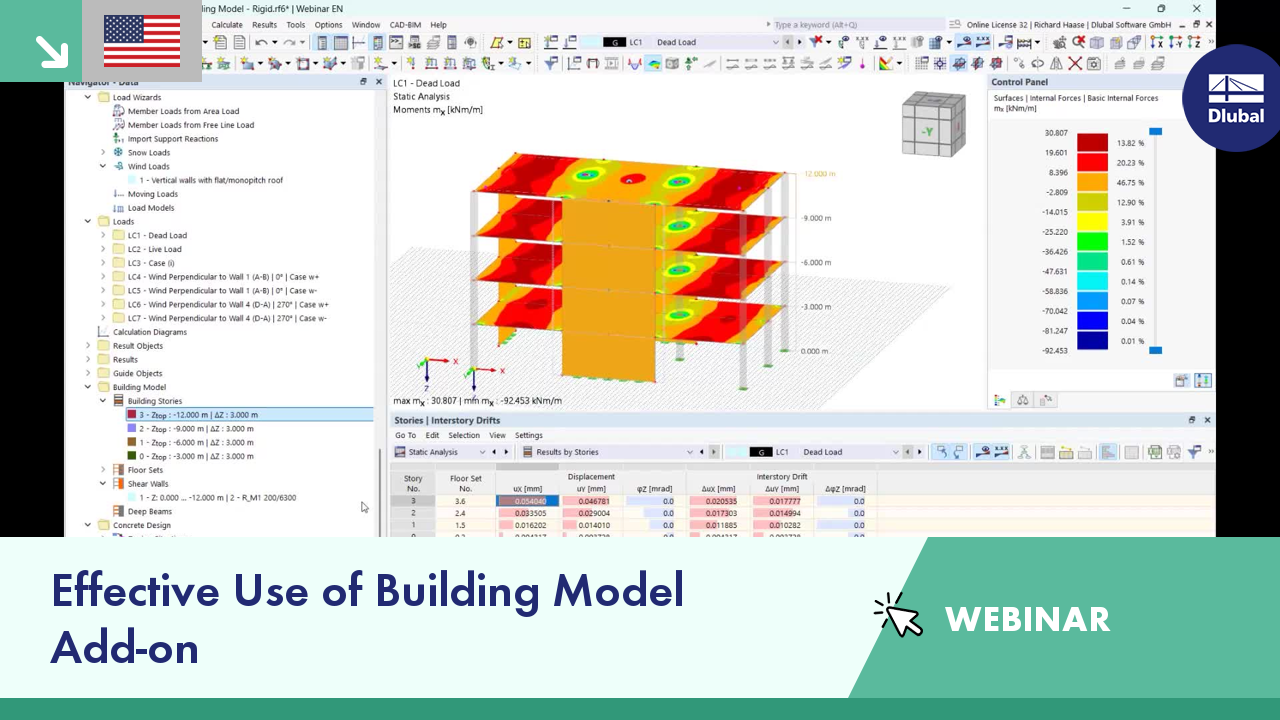Open the Dead Load dropdown in Stories panel

point(896,452)
